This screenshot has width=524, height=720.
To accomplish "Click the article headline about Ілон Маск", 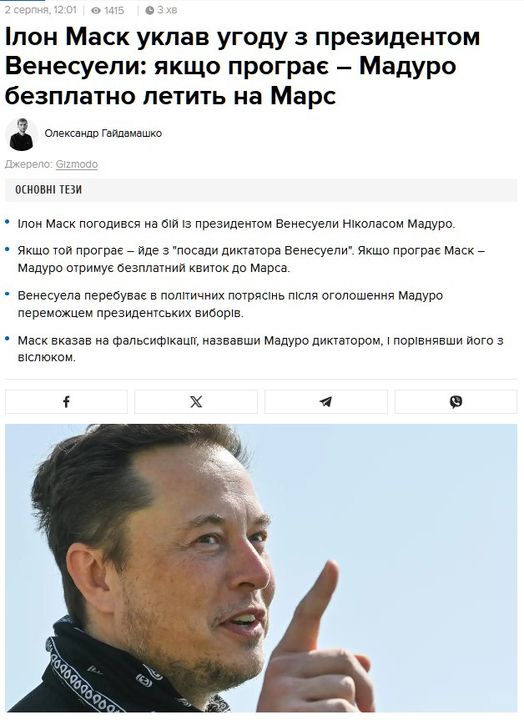I will point(242,66).
